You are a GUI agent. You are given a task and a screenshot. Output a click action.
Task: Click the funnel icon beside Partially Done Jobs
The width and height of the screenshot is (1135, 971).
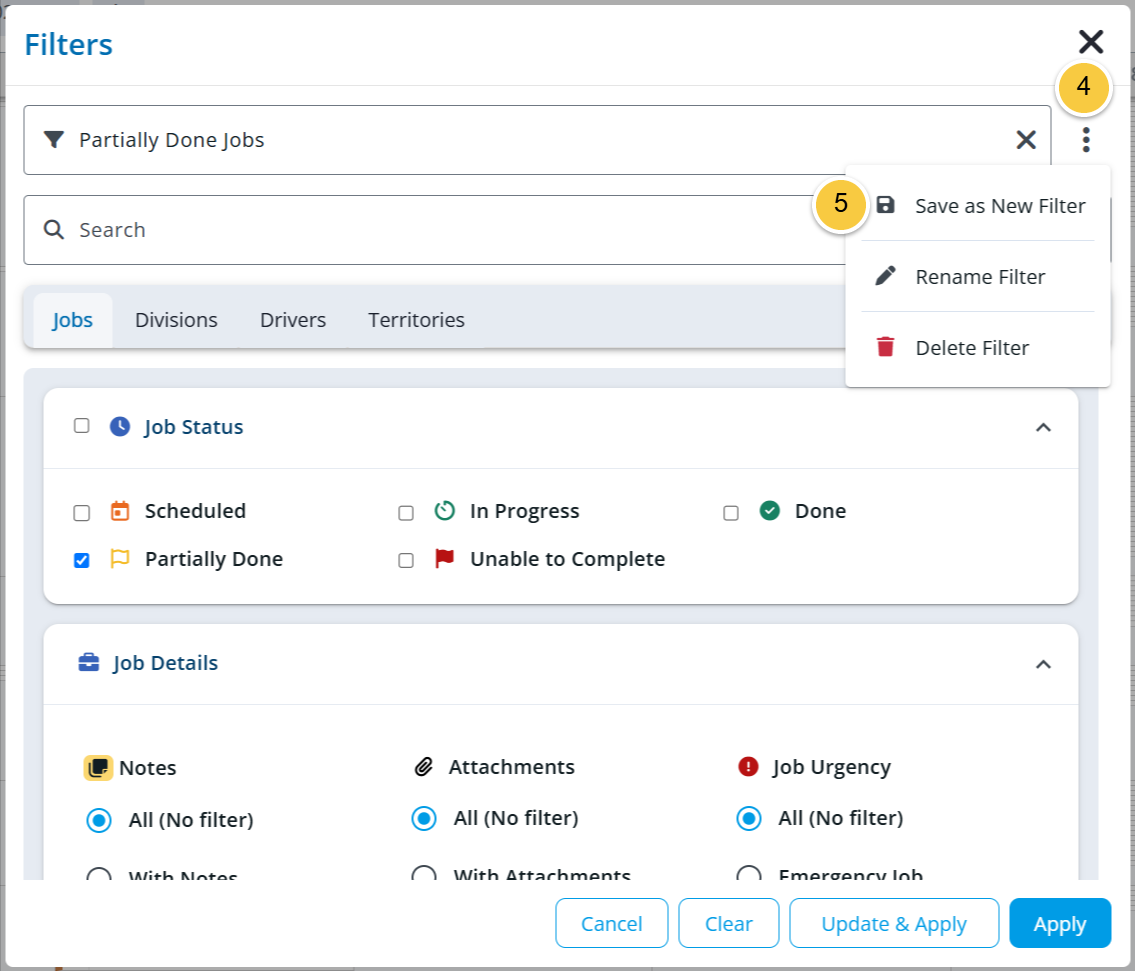click(x=54, y=139)
